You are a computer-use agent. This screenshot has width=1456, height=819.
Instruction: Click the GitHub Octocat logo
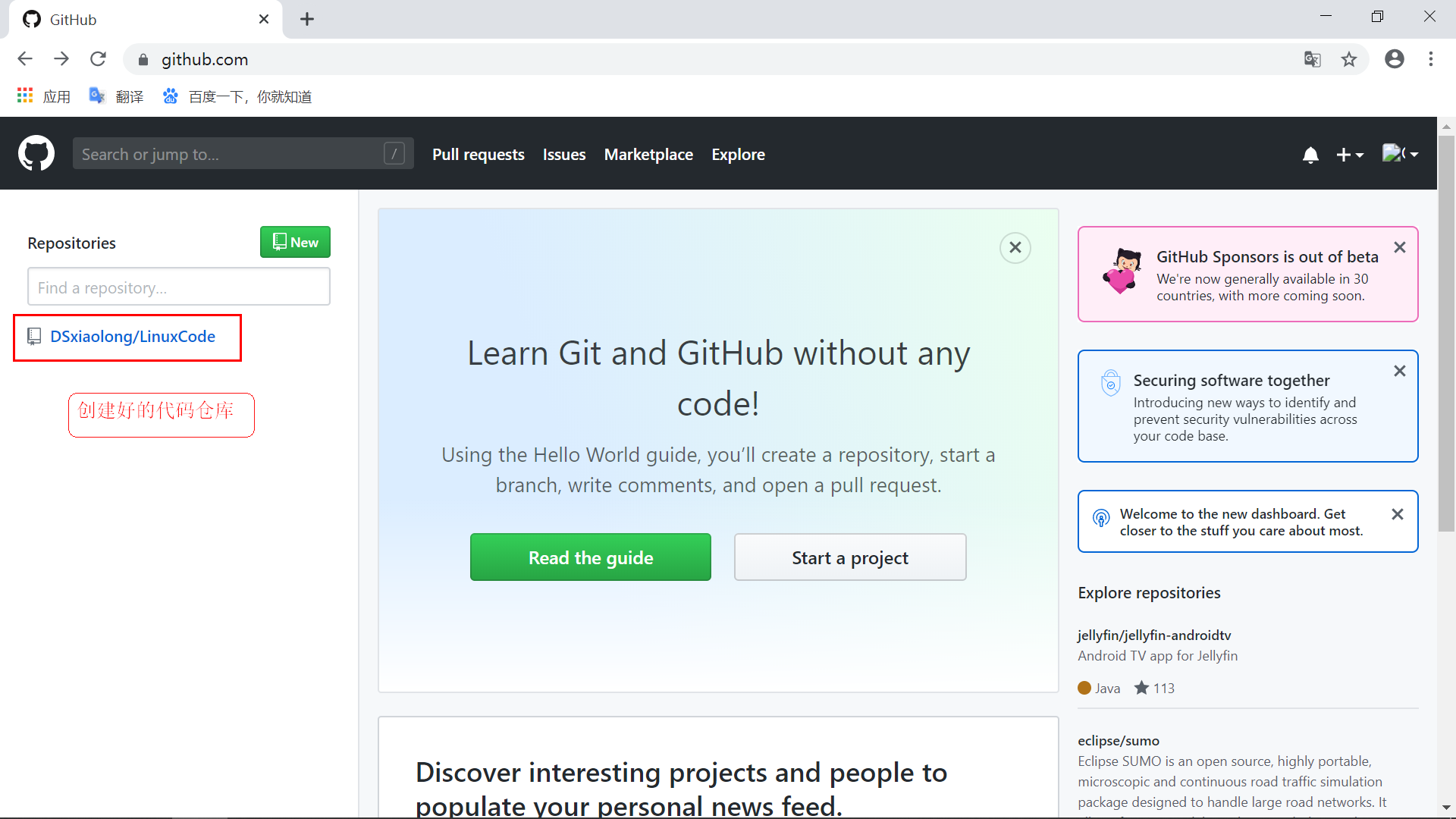click(36, 154)
